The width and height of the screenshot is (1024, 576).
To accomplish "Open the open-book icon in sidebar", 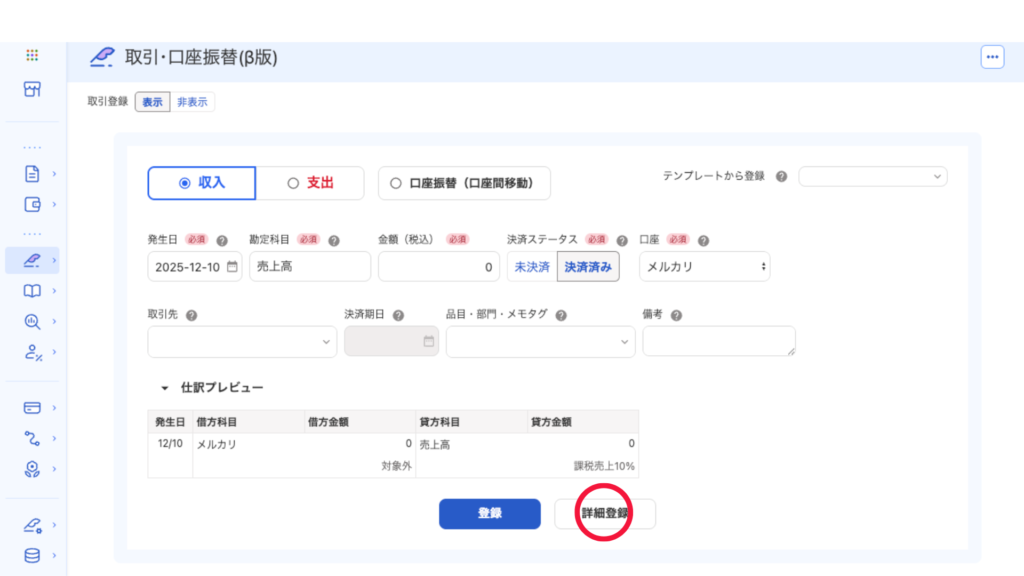I will point(32,291).
